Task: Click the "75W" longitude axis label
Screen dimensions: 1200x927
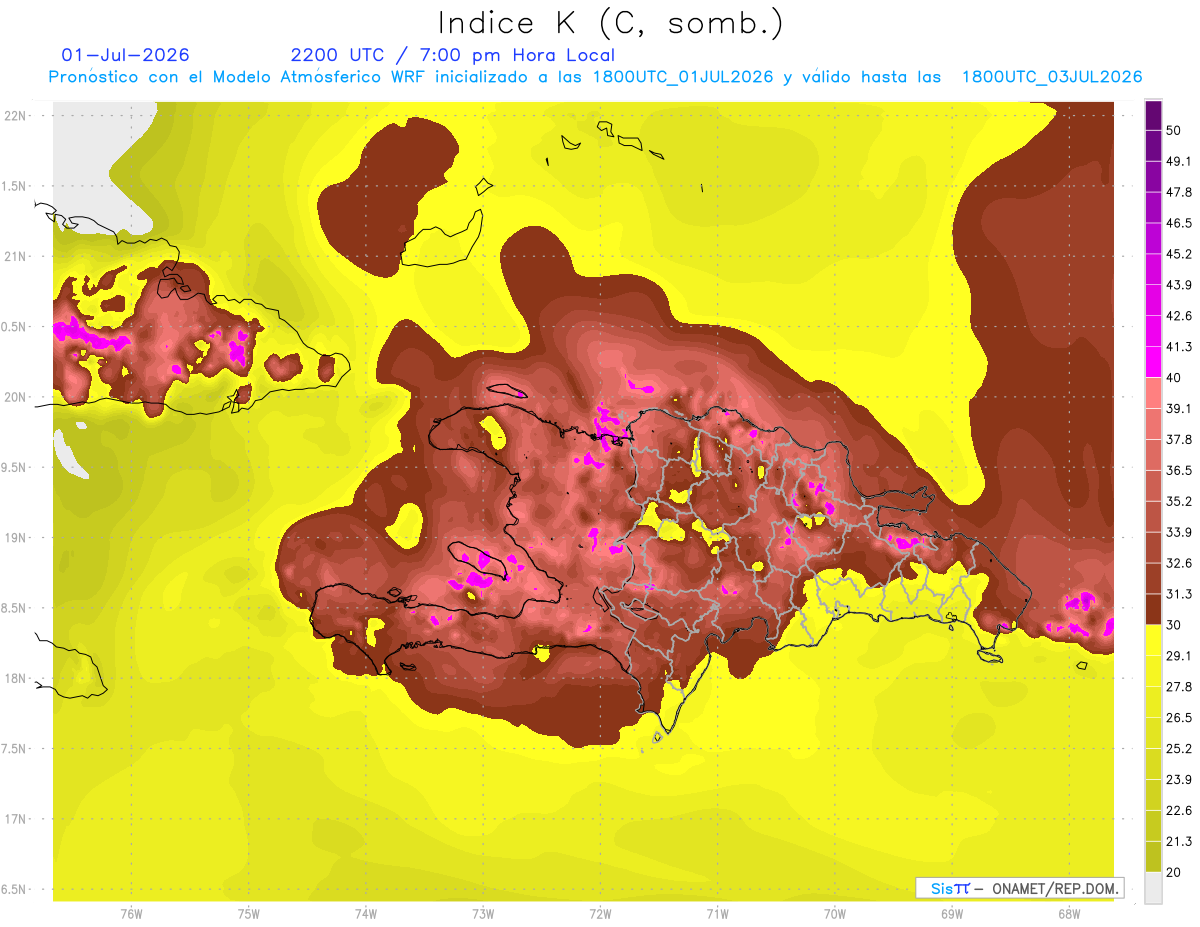Action: tap(248, 915)
